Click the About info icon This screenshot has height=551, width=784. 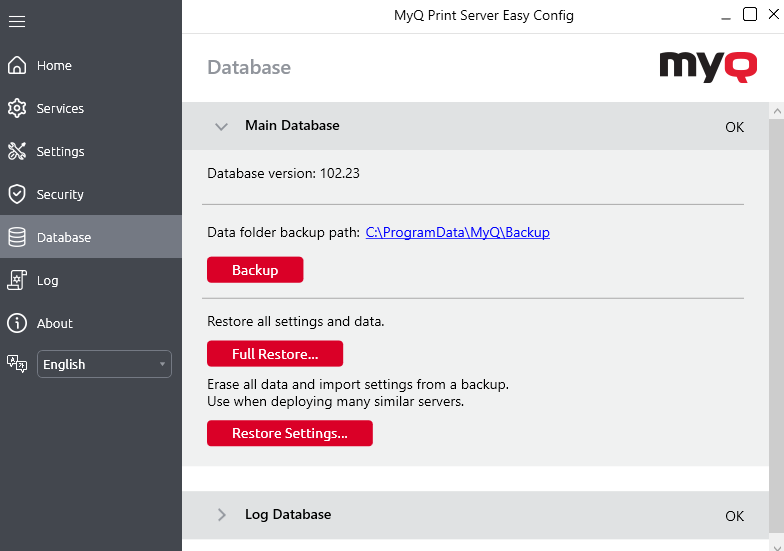16,324
